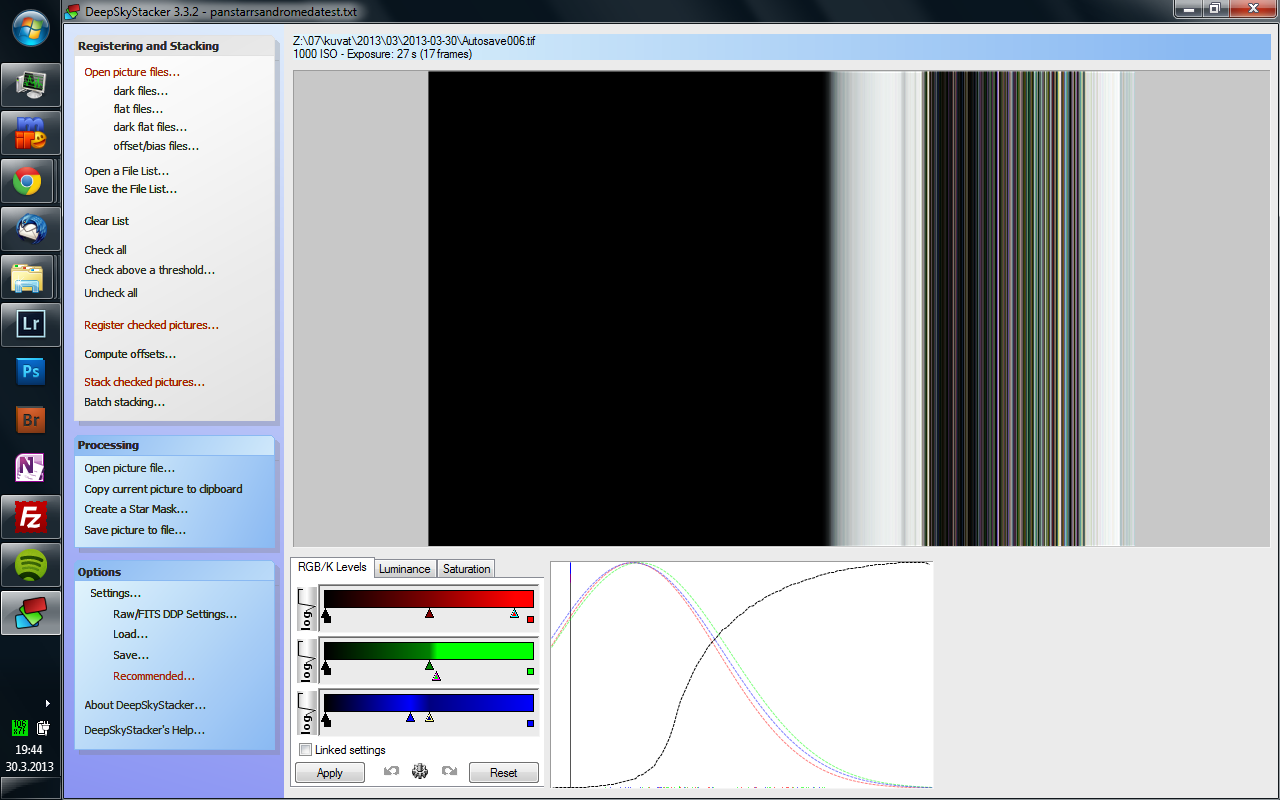Image resolution: width=1280 pixels, height=800 pixels.
Task: Click Load... under Options
Action: (131, 634)
